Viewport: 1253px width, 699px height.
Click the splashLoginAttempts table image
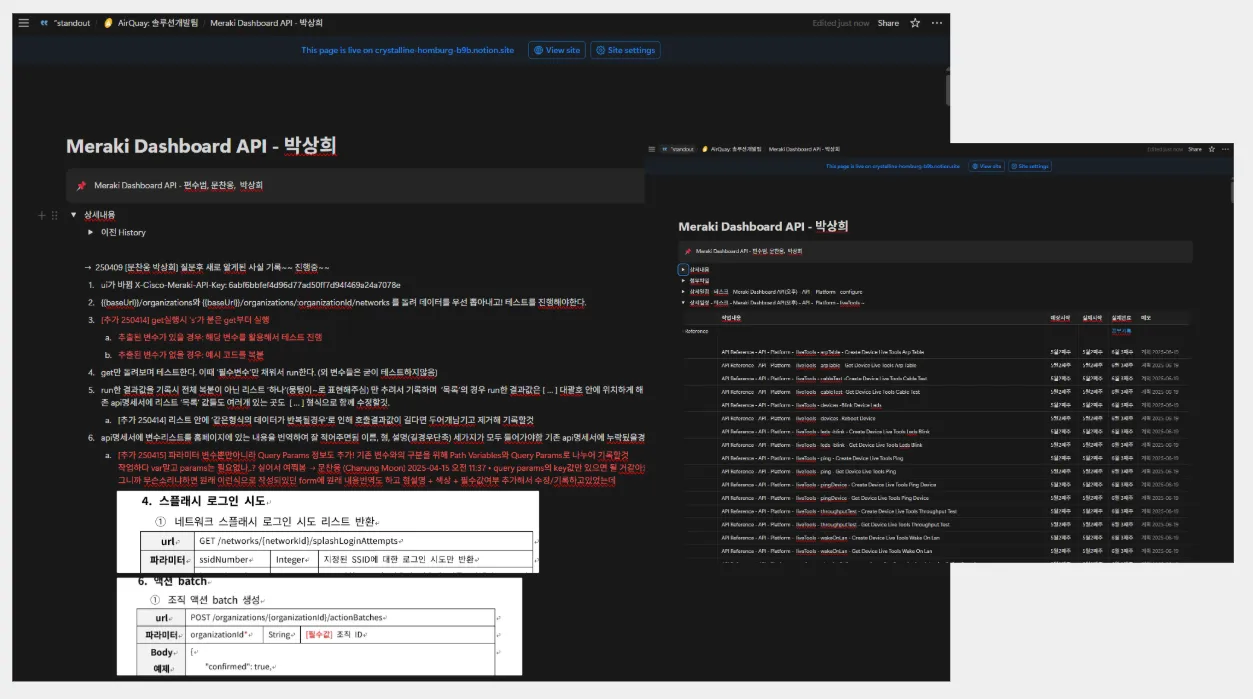328,532
